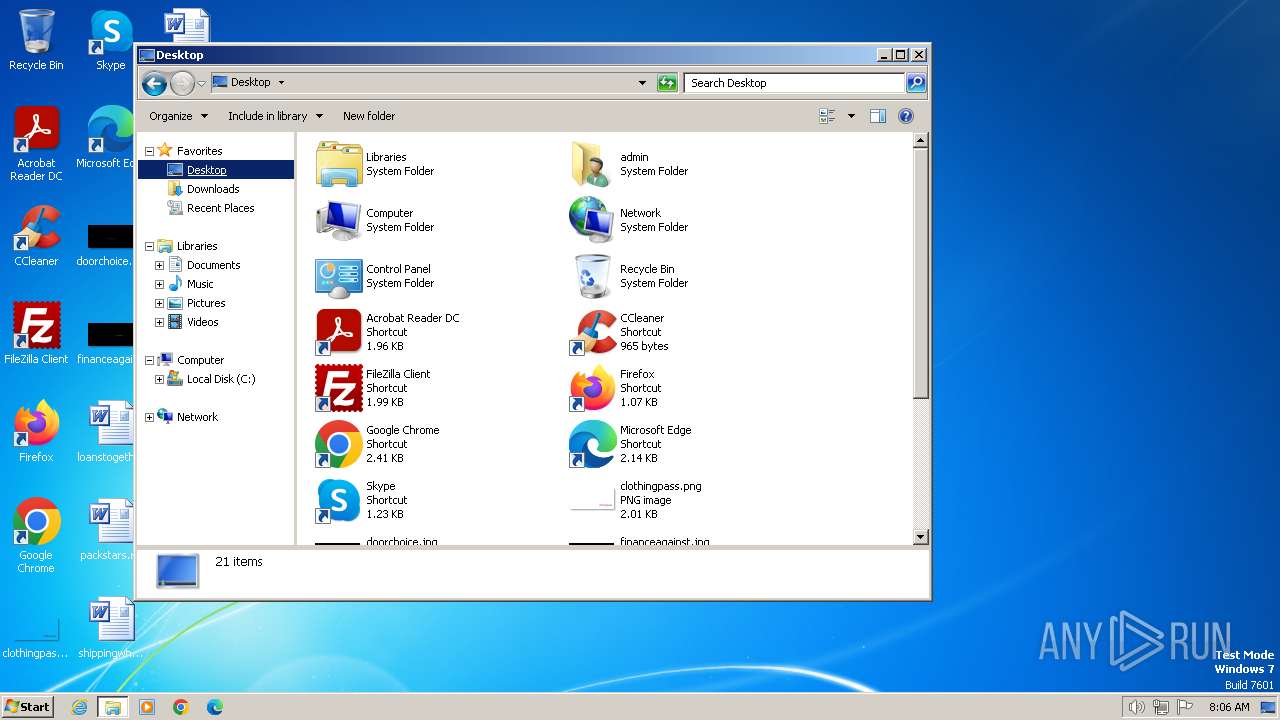Click the File Explorer taskbar button
The width and height of the screenshot is (1280, 720).
(113, 707)
